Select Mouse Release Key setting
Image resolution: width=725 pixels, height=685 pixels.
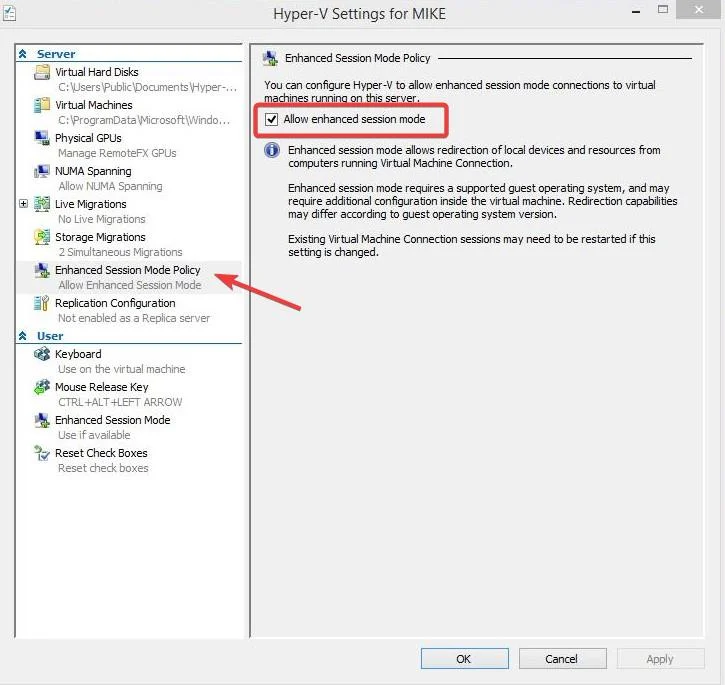[102, 387]
